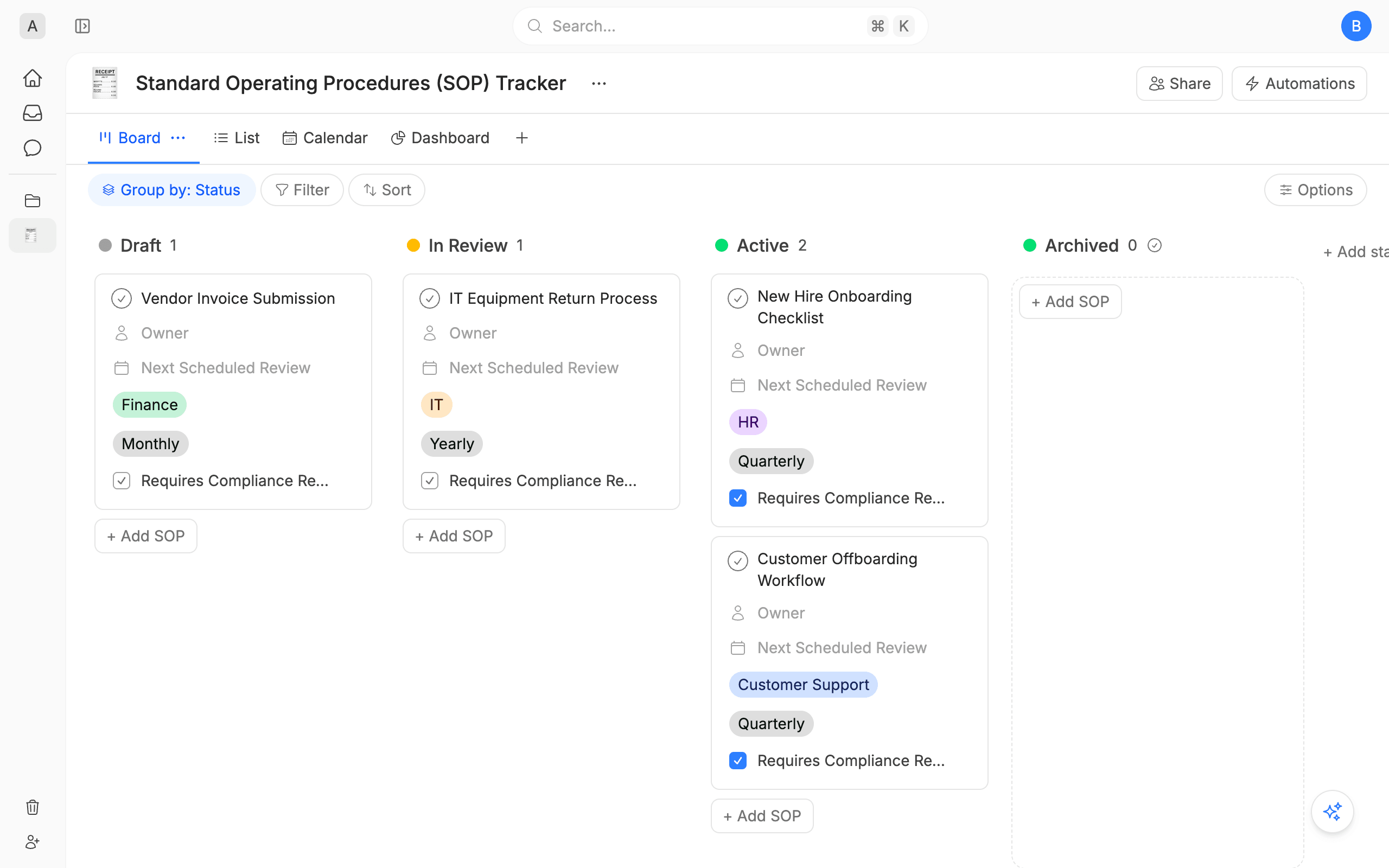Click the plus icon to add a view

(521, 138)
